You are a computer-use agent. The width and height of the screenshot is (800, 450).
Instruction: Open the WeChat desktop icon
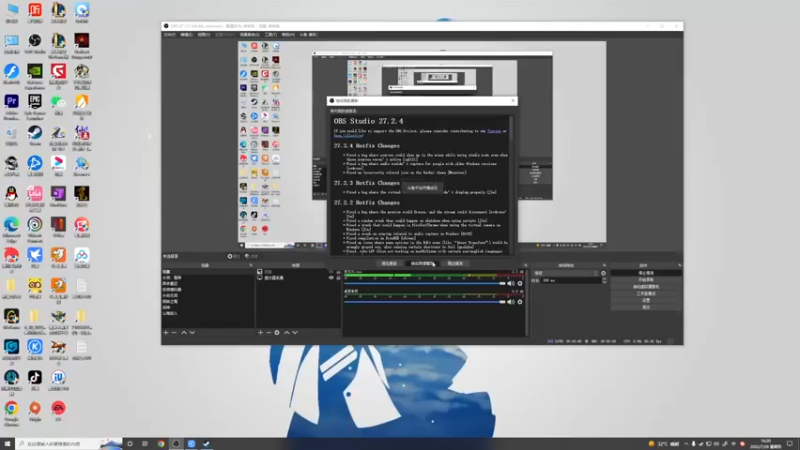[x=58, y=105]
